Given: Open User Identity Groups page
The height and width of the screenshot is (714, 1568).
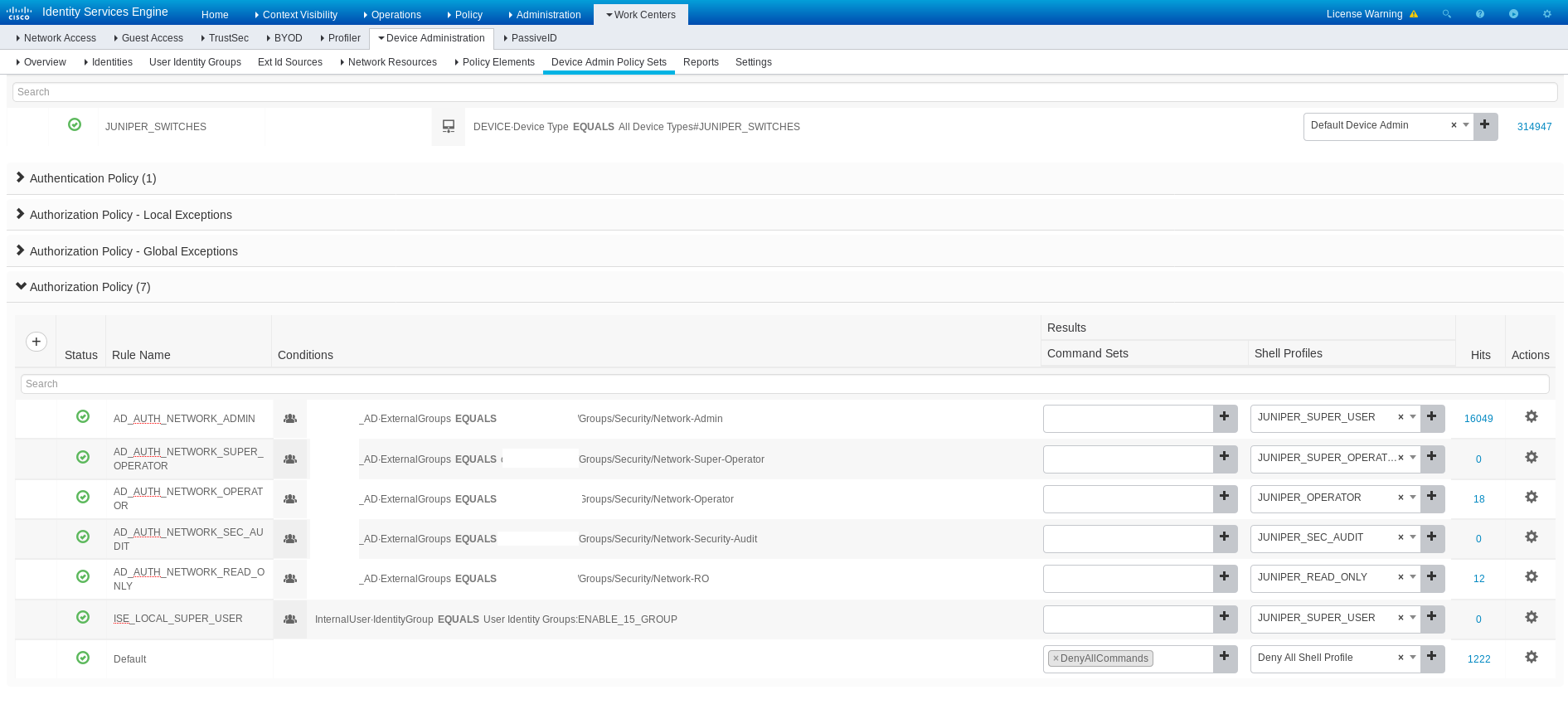Looking at the screenshot, I should 195,62.
